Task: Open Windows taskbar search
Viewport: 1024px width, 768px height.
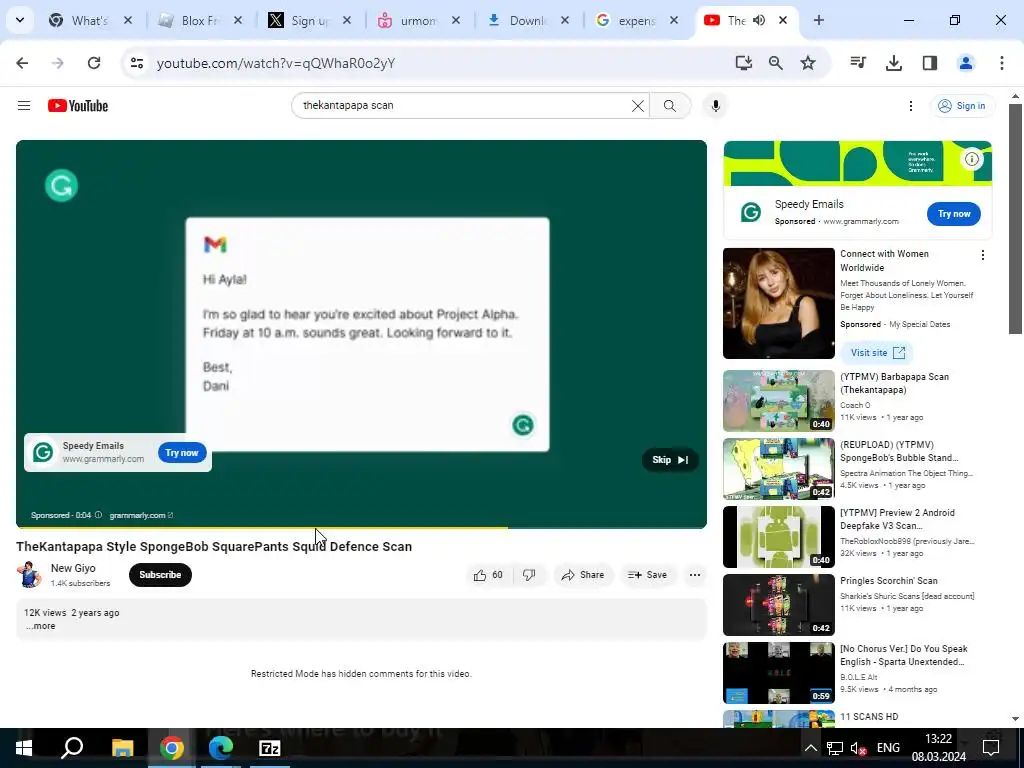Action: coord(72,748)
